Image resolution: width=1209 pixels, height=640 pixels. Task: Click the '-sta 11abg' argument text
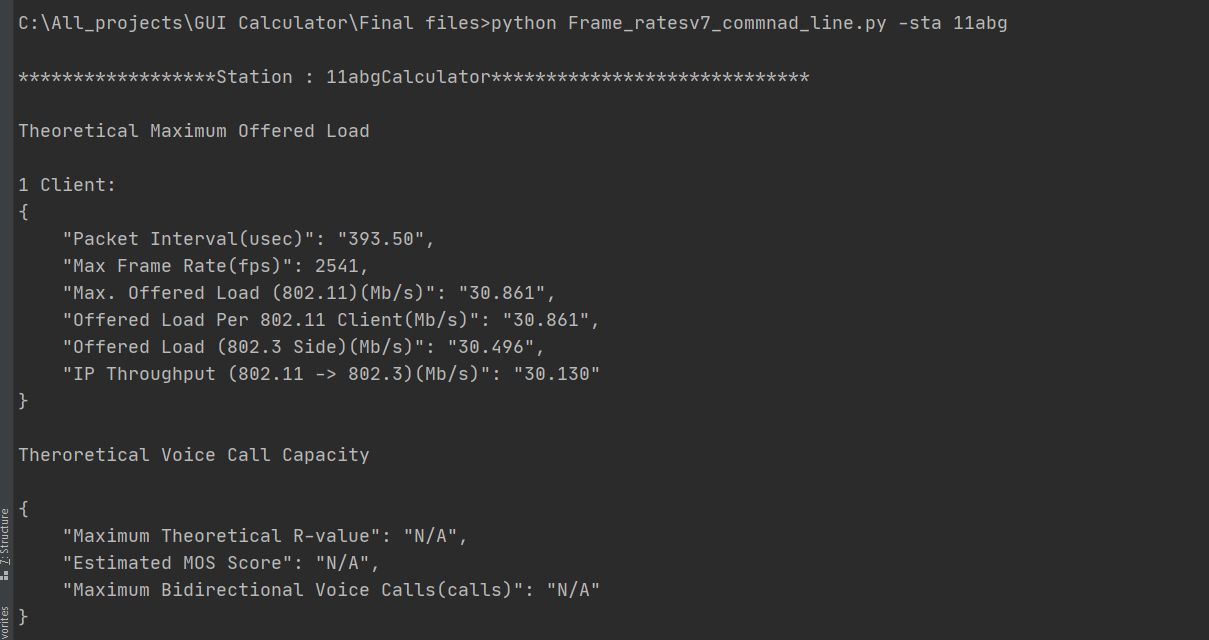[953, 23]
